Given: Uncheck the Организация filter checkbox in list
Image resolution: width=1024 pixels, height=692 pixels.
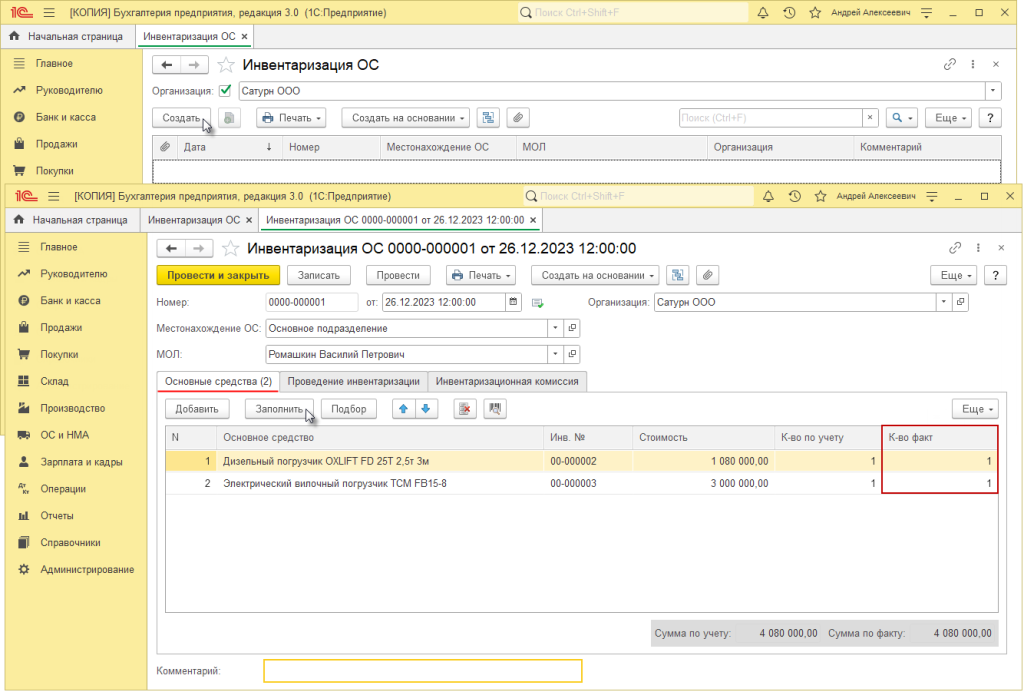Looking at the screenshot, I should tap(225, 91).
